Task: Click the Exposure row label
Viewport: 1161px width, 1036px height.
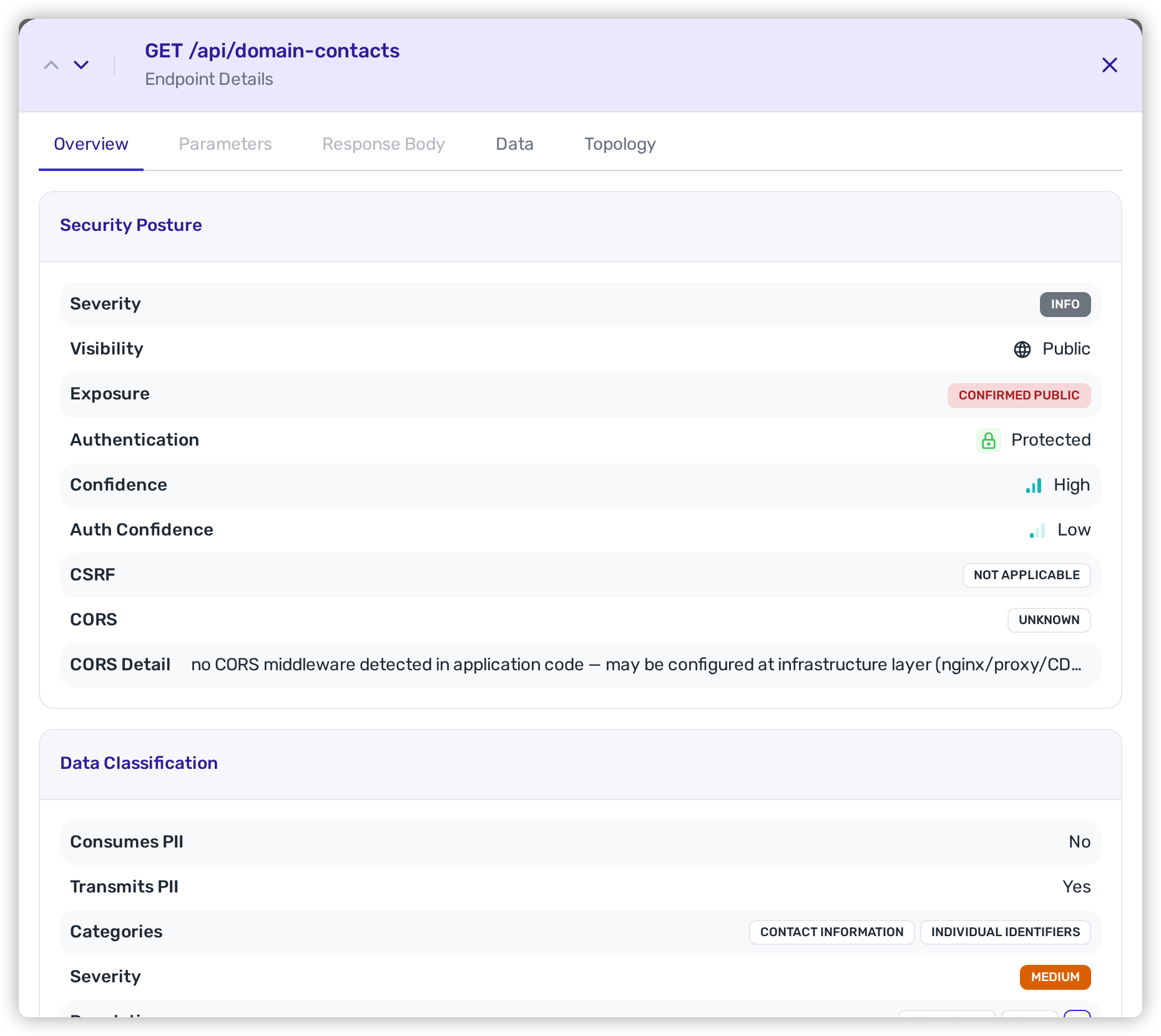Action: [x=110, y=394]
